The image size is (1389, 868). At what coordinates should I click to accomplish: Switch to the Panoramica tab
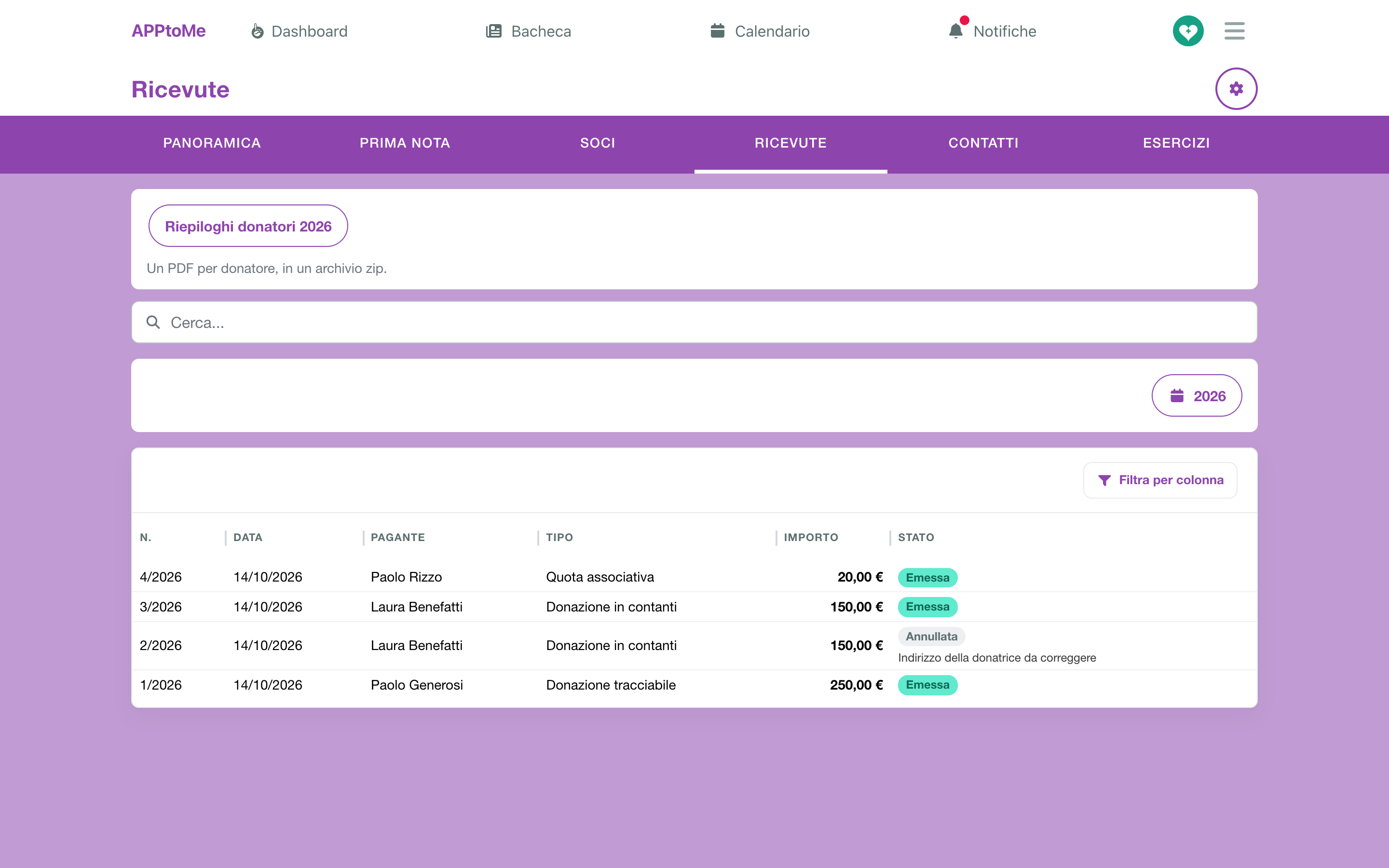coord(212,143)
